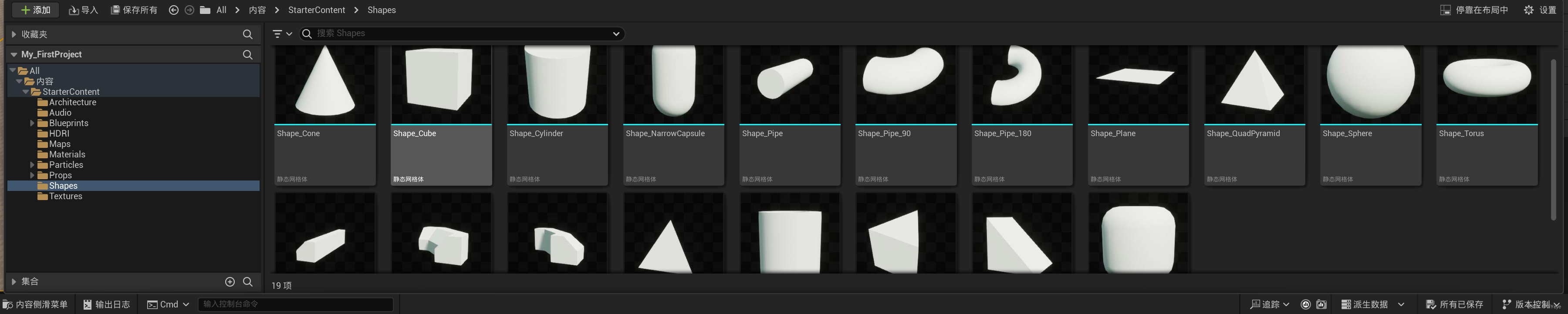1568x314 pixels.
Task: Click the trace snapshot camera icon
Action: point(1321,304)
